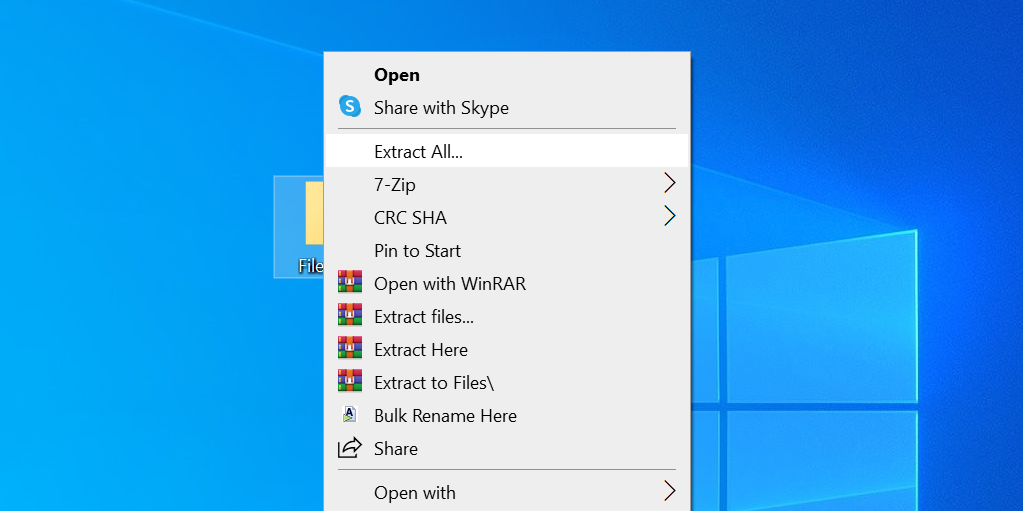The image size is (1023, 511).
Task: Click the Bulk Rename Here text
Action: point(445,416)
